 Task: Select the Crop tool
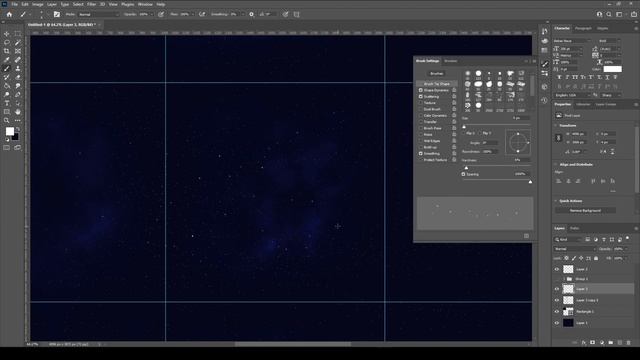point(7,51)
